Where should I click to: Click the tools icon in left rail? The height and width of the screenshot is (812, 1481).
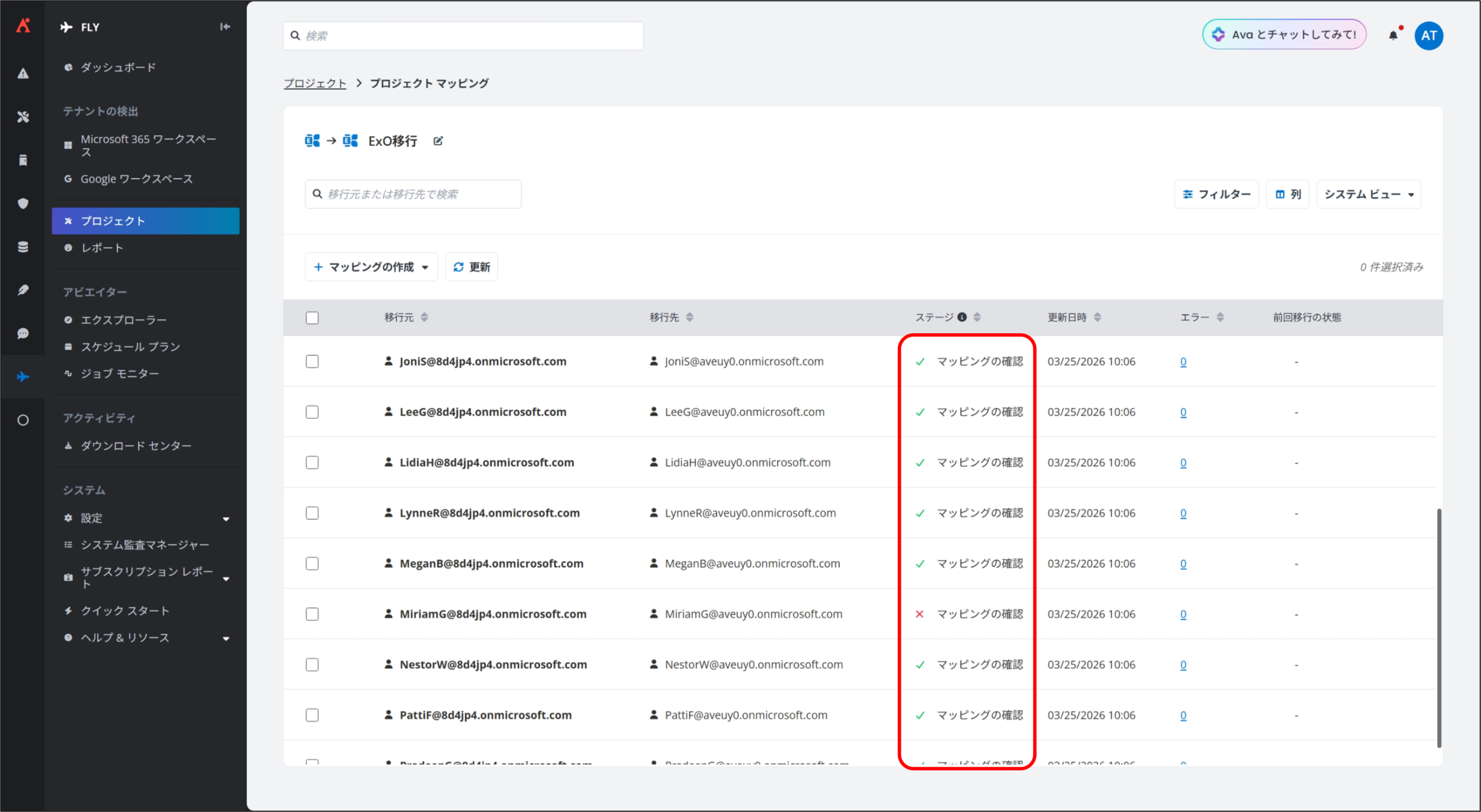(x=23, y=117)
